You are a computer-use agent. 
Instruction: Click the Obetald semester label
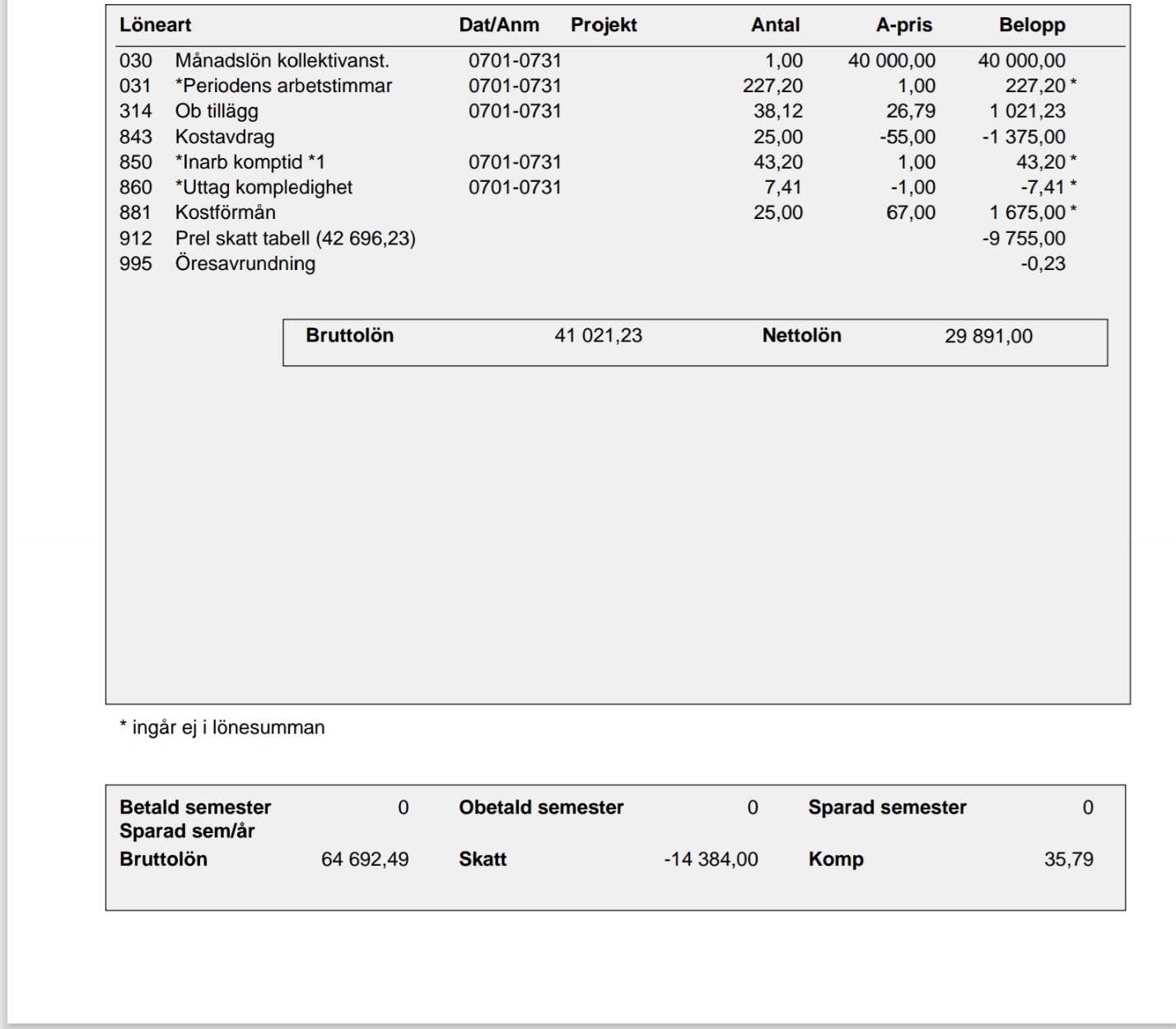click(x=541, y=807)
